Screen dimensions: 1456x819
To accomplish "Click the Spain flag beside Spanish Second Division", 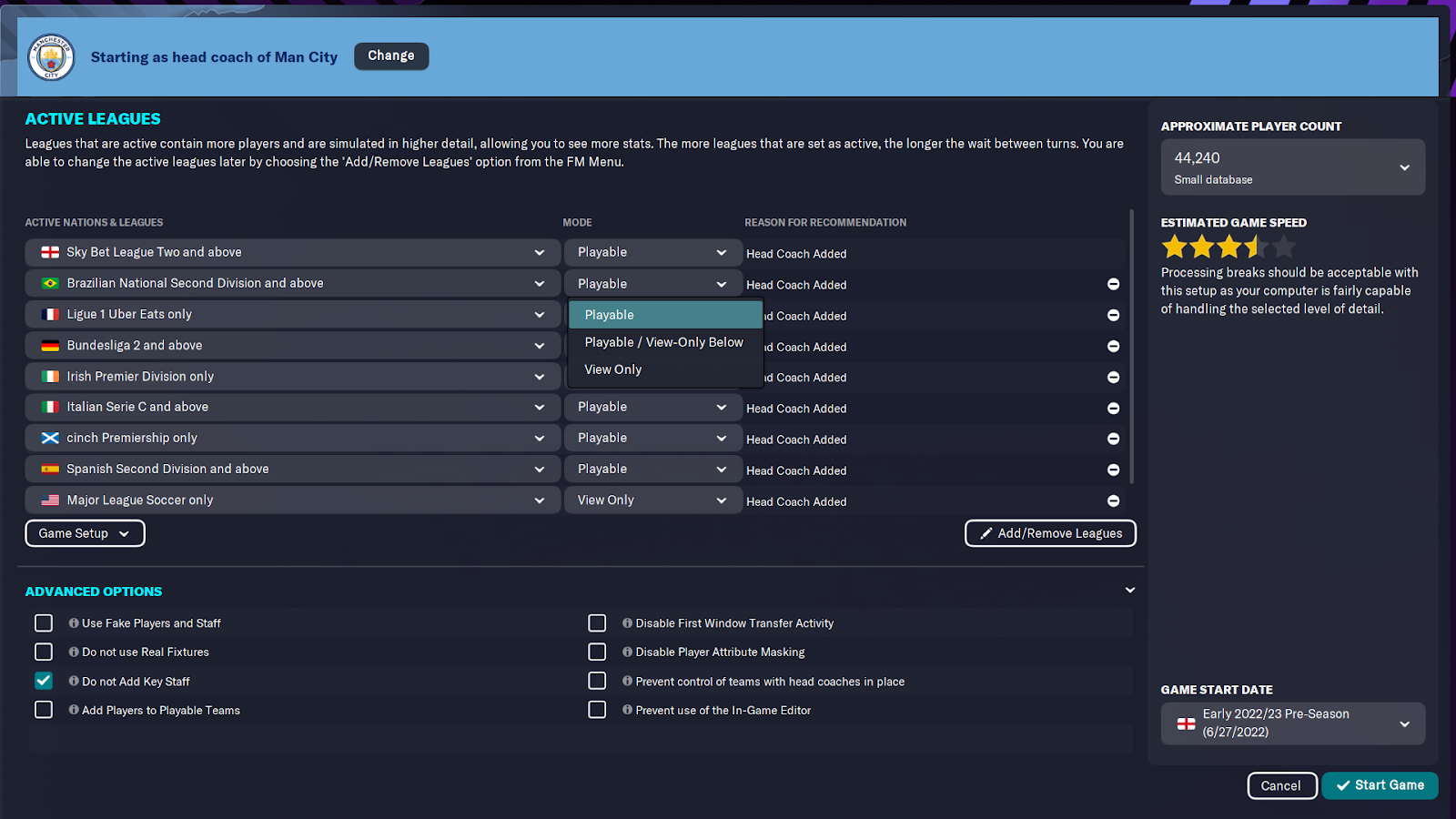I will (x=50, y=469).
